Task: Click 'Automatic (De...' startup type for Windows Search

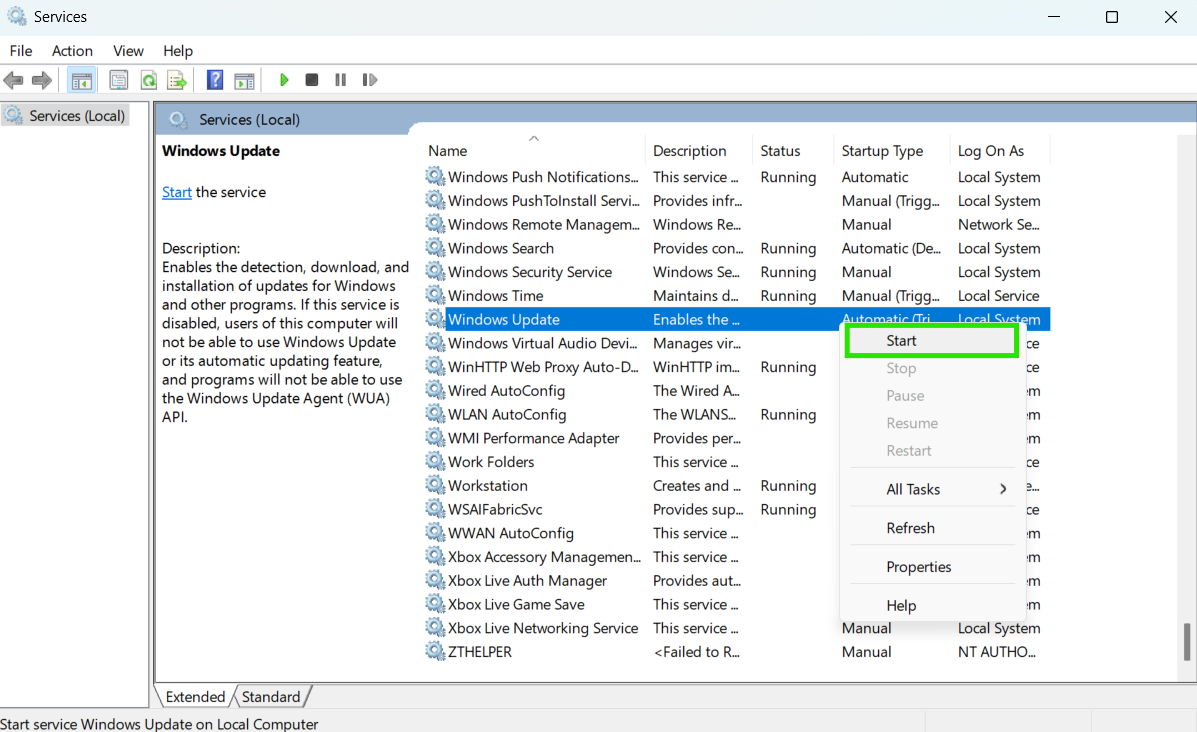Action: [891, 248]
